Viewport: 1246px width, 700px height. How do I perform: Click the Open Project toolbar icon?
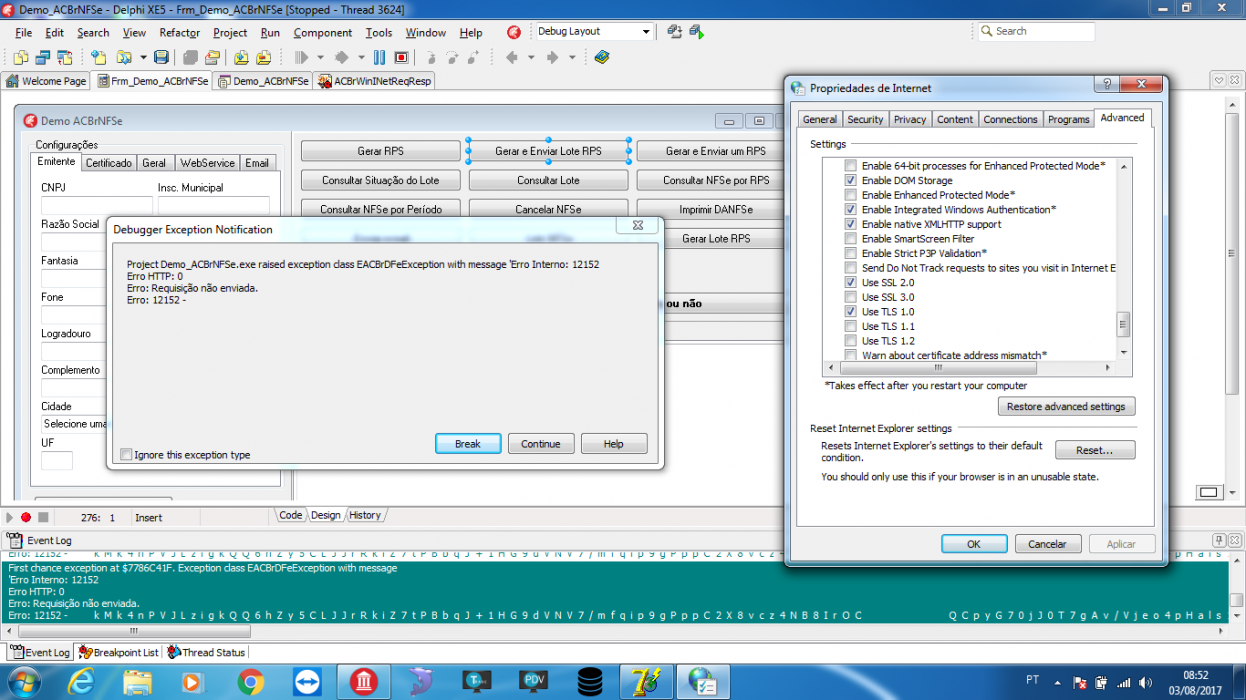[212, 57]
